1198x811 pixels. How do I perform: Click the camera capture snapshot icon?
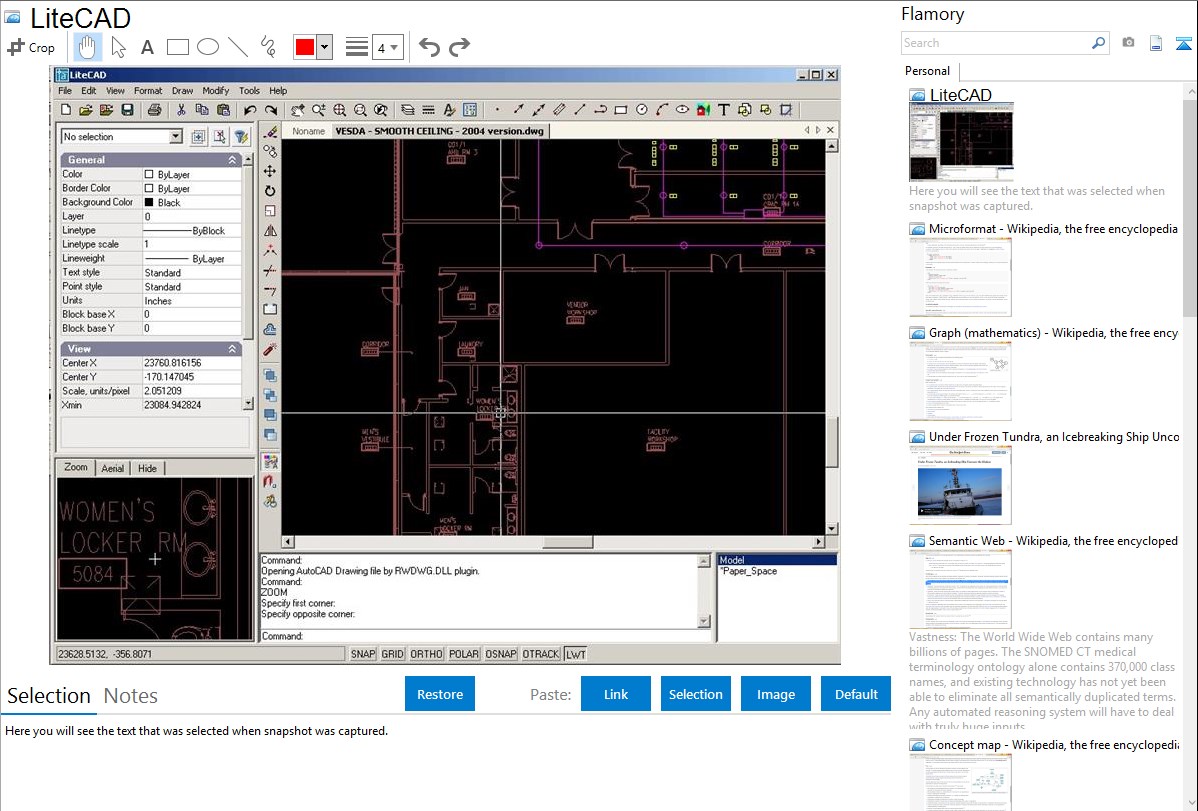pyautogui.click(x=1128, y=43)
